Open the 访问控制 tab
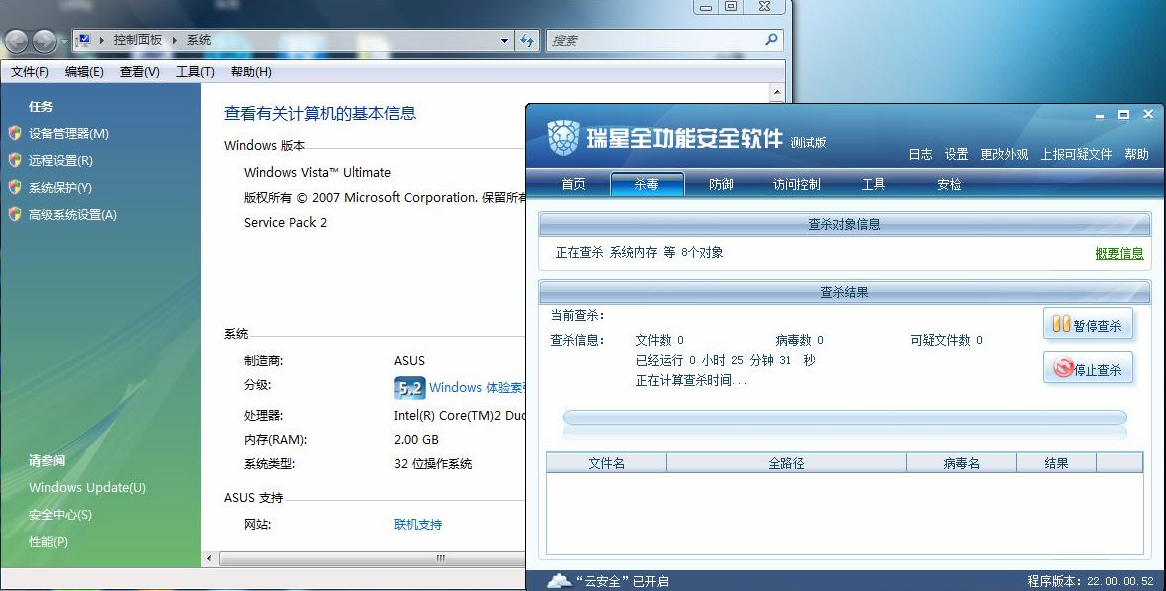Screen dimensions: 1166x591 796,184
